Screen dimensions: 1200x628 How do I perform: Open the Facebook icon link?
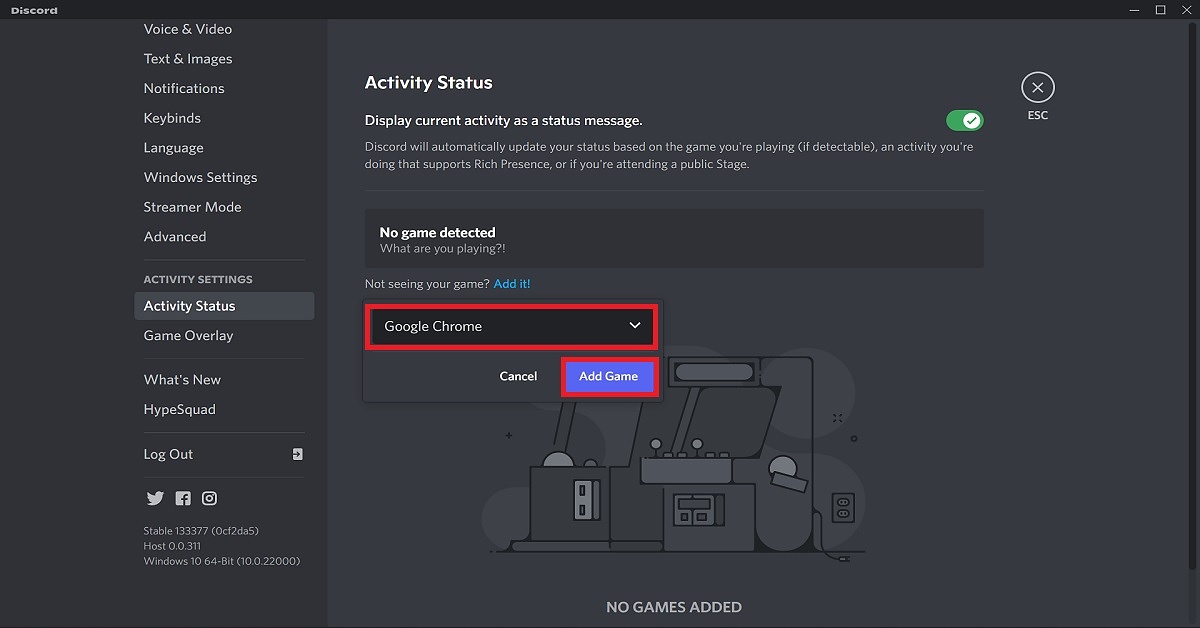tap(183, 498)
